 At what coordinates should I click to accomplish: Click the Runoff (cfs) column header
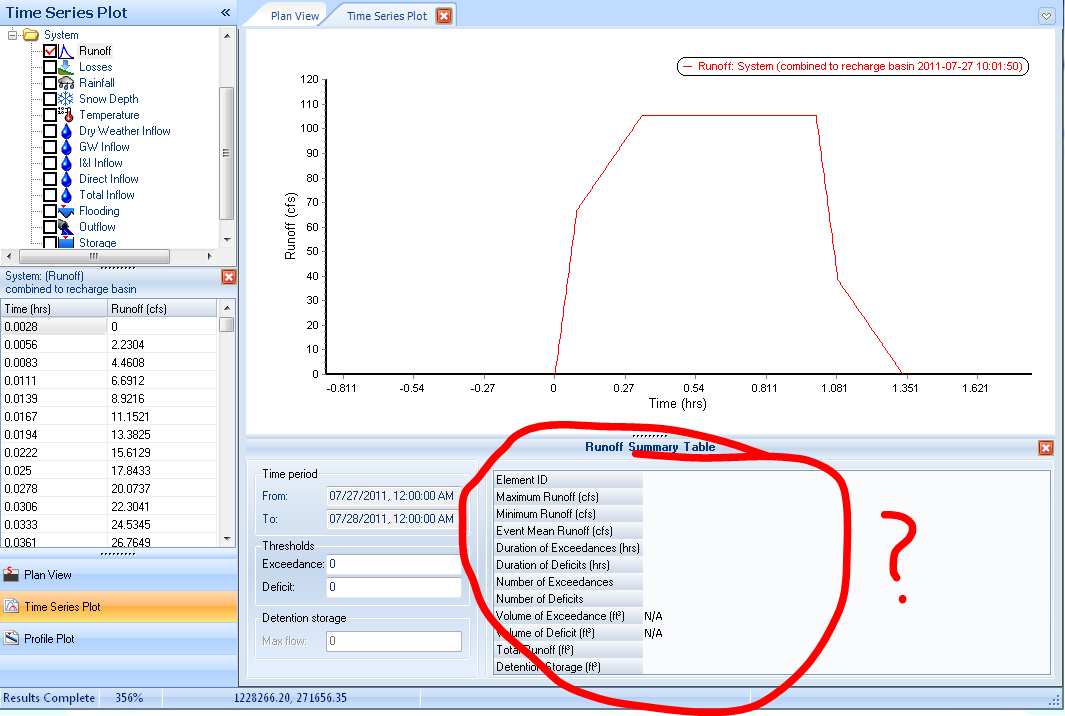(x=163, y=308)
